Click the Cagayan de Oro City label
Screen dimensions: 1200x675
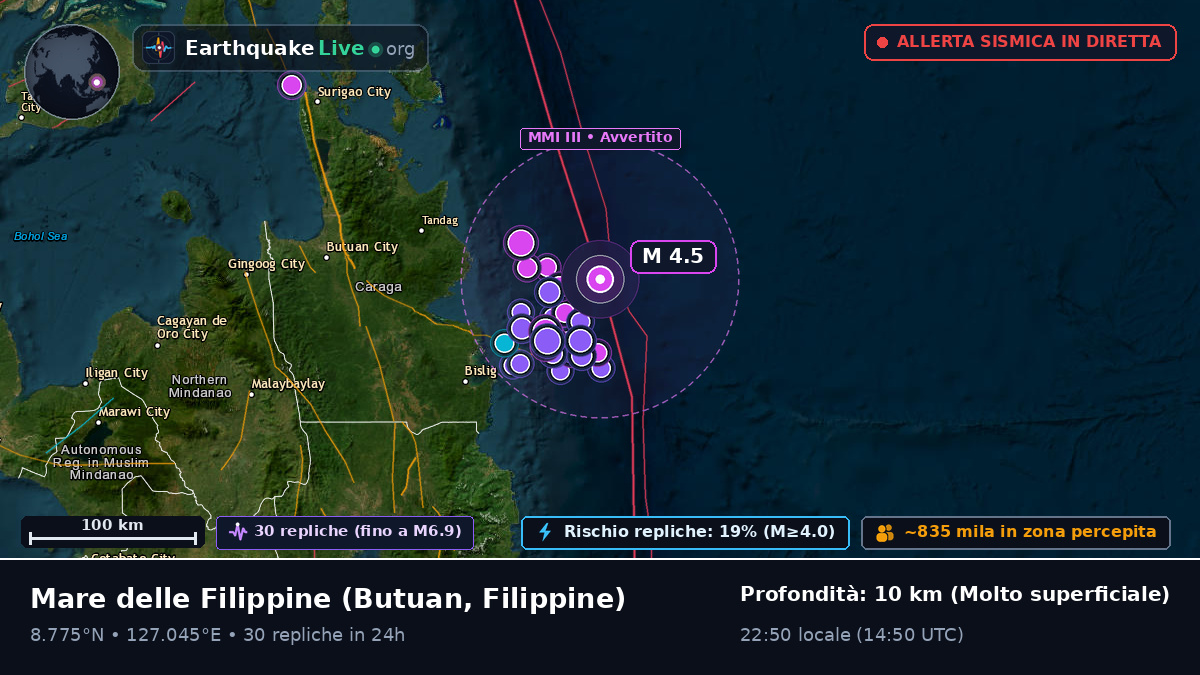click(x=192, y=327)
